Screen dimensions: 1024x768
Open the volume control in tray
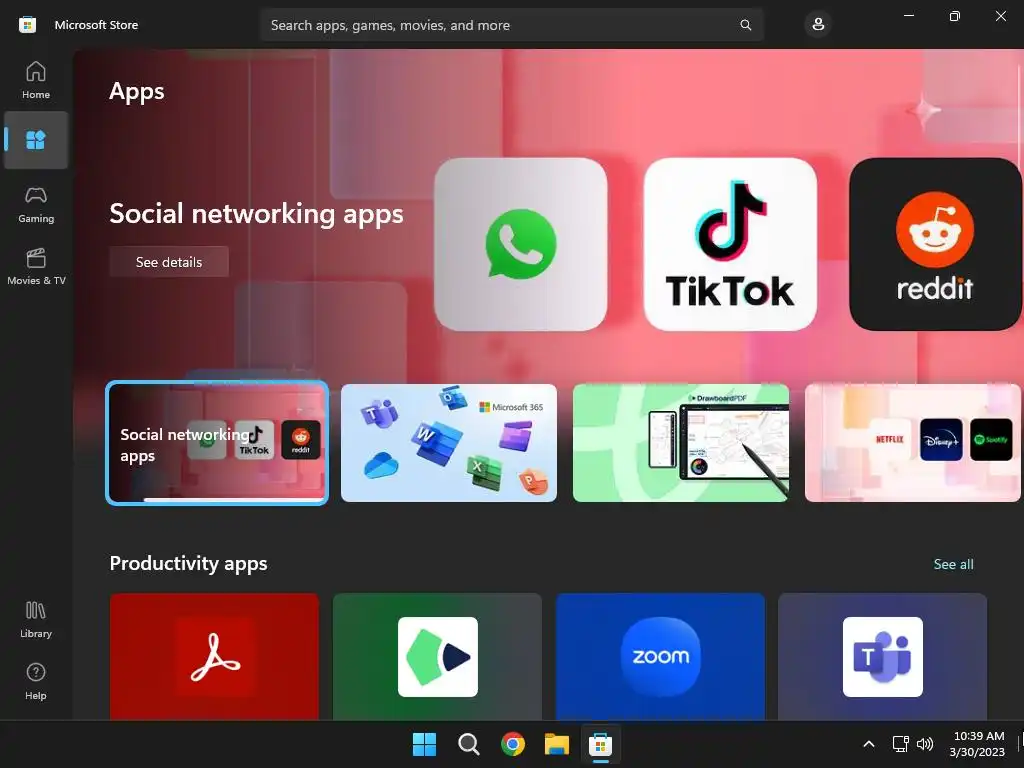click(x=925, y=744)
